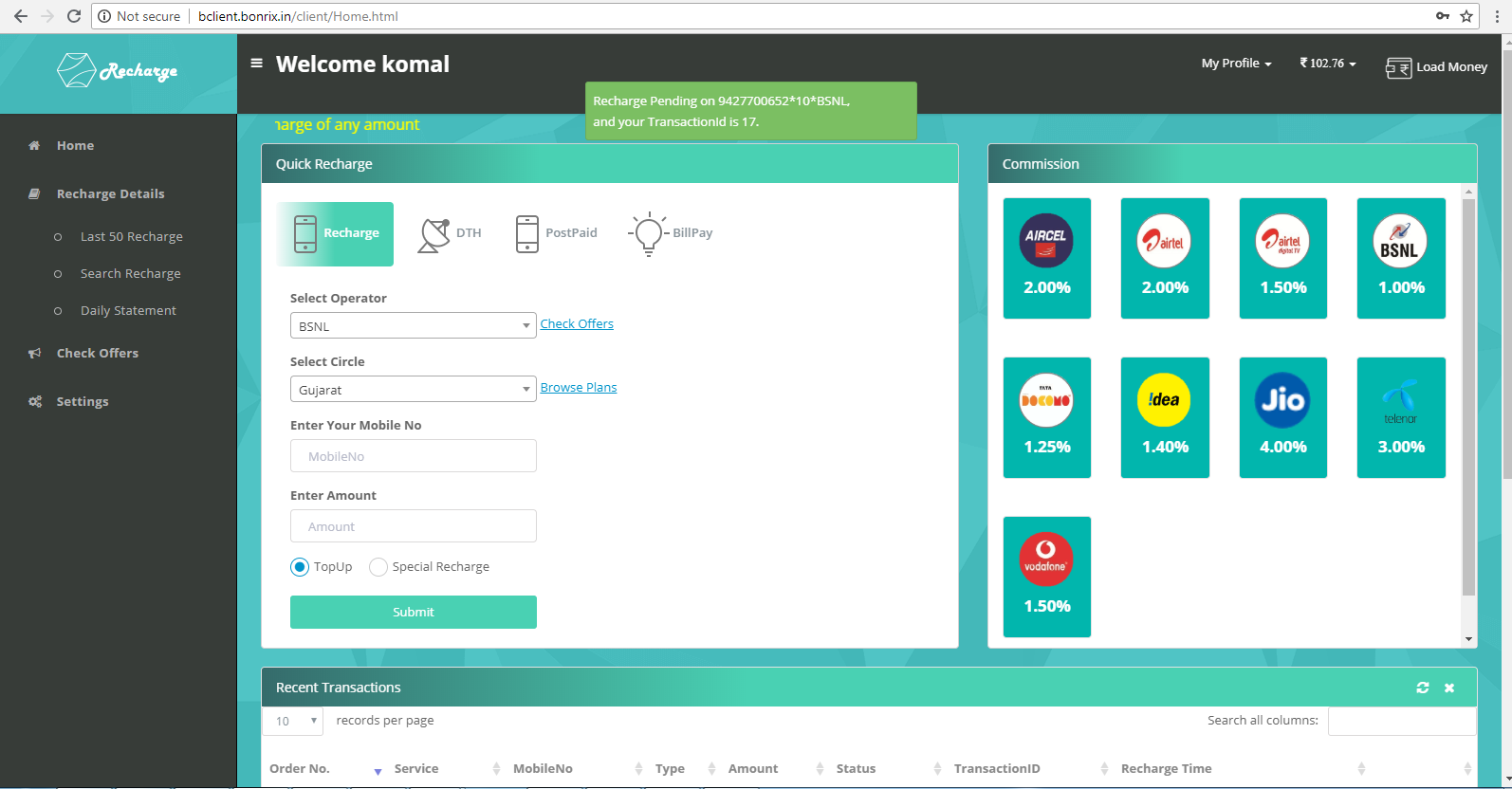Dismiss the green Recharge Pending notification
The width and height of the screenshot is (1512, 789).
[x=751, y=111]
